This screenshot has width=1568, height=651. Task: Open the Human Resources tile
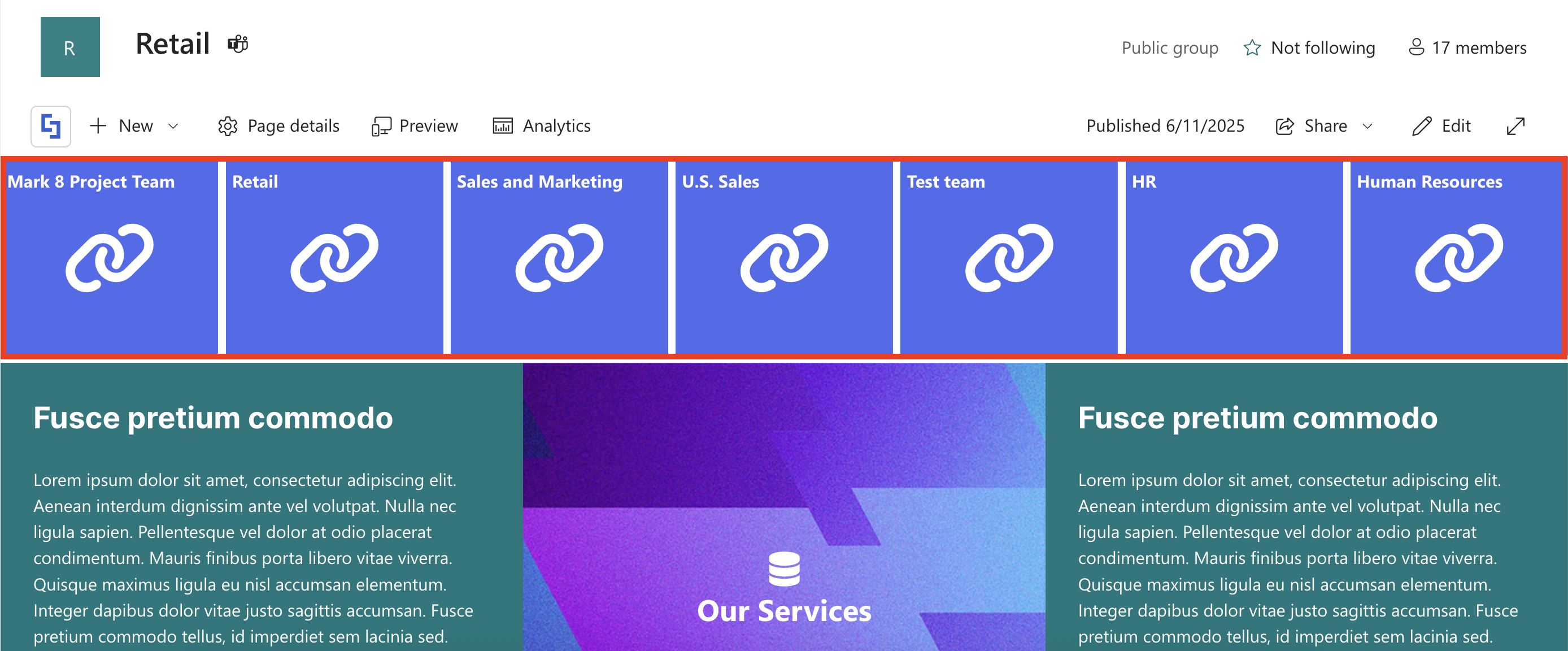tap(1458, 257)
